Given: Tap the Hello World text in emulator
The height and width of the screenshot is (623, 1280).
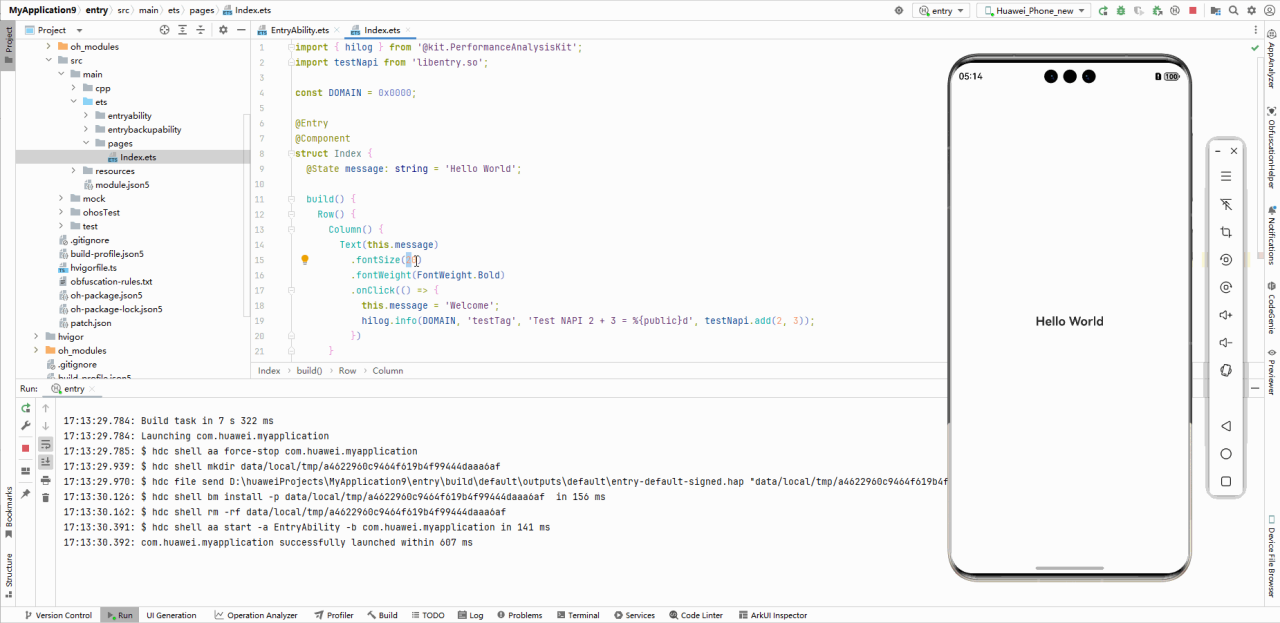Looking at the screenshot, I should tap(1069, 321).
